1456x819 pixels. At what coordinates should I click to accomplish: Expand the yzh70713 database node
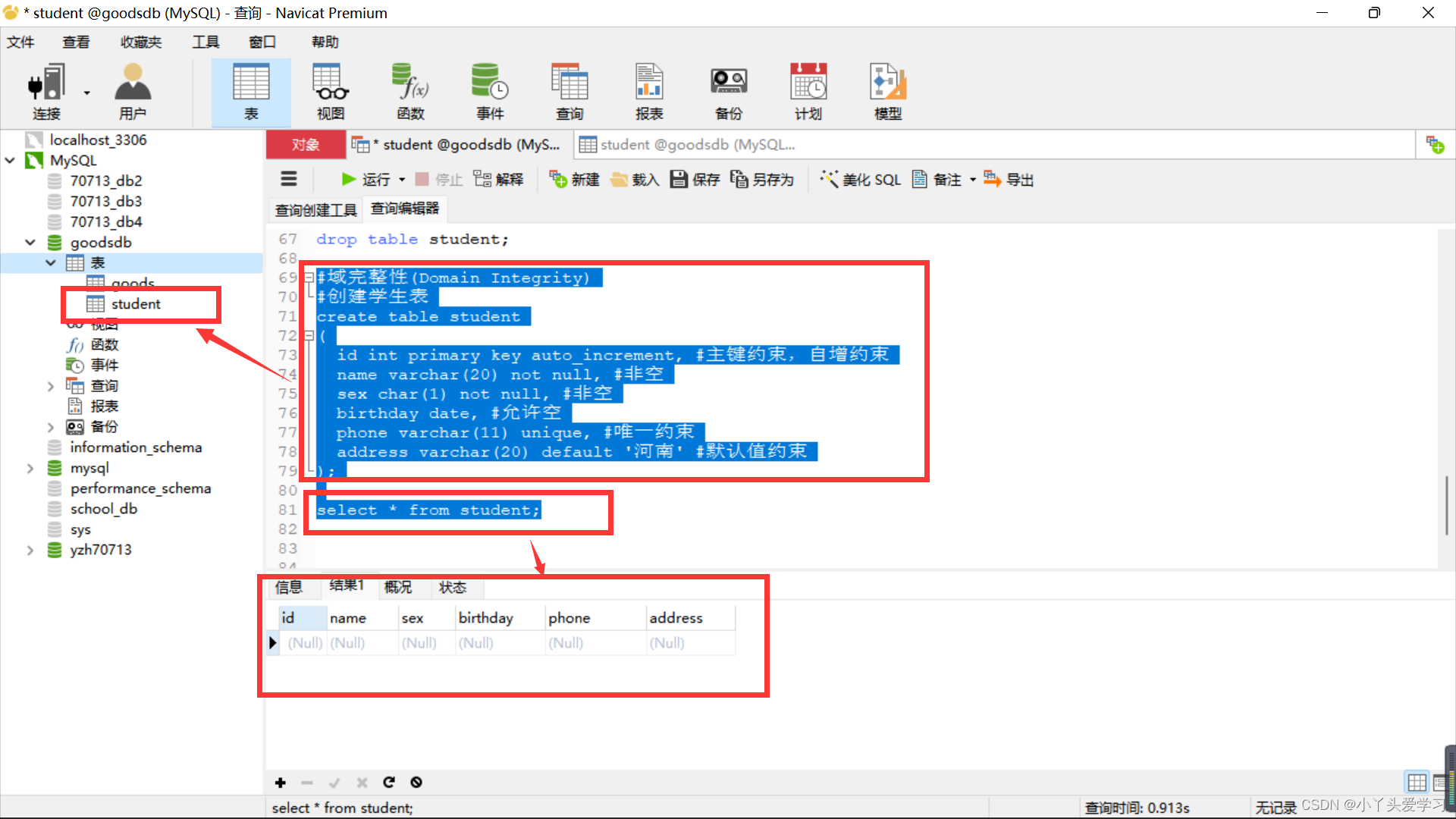(30, 550)
